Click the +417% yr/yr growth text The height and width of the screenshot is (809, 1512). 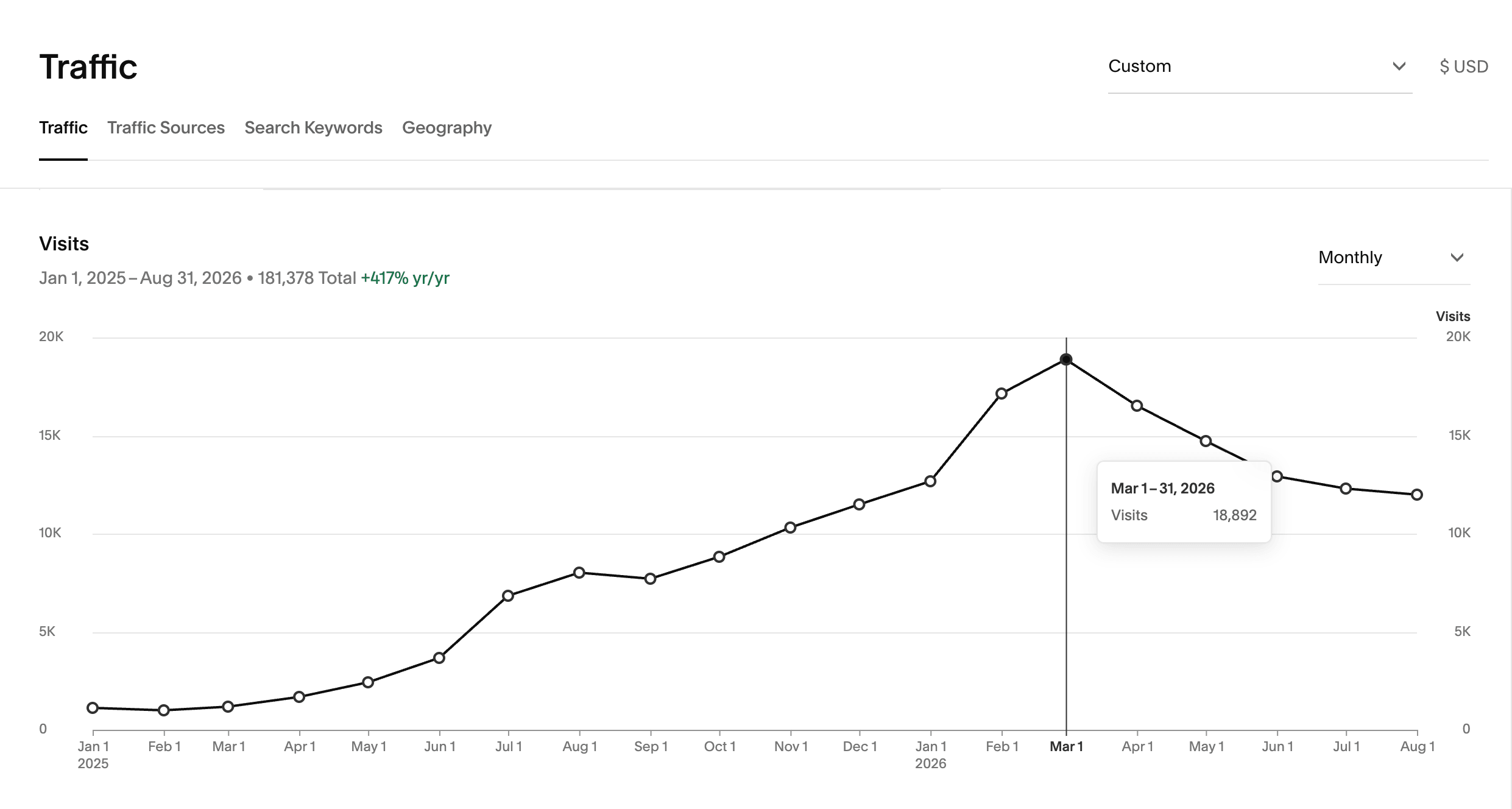[x=405, y=278]
